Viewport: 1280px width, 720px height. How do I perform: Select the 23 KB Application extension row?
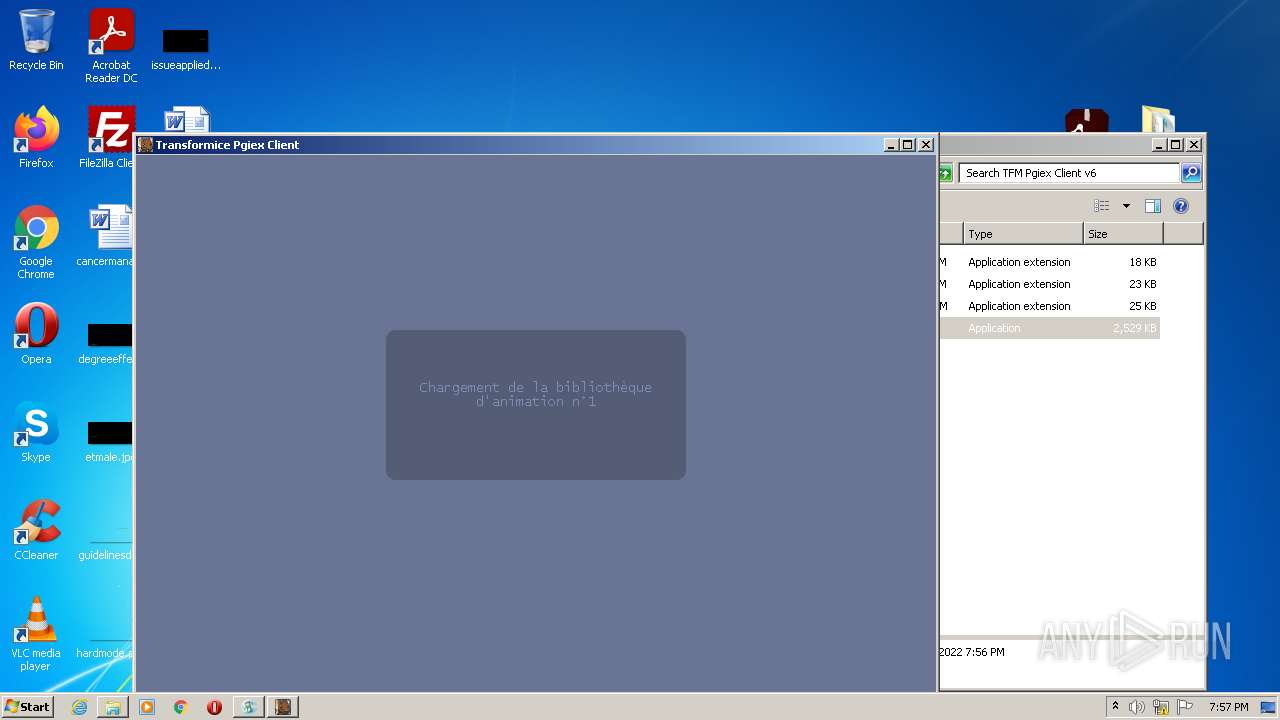tap(1049, 284)
